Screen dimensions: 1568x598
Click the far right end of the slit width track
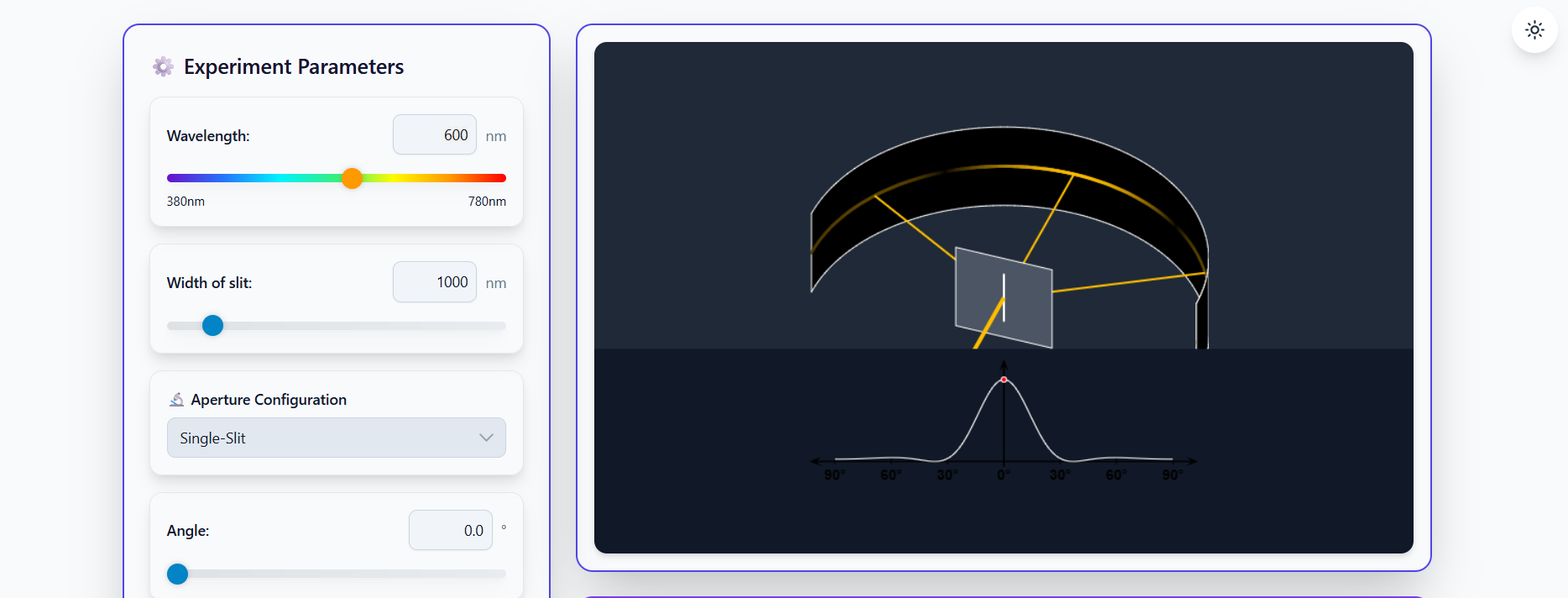[502, 326]
